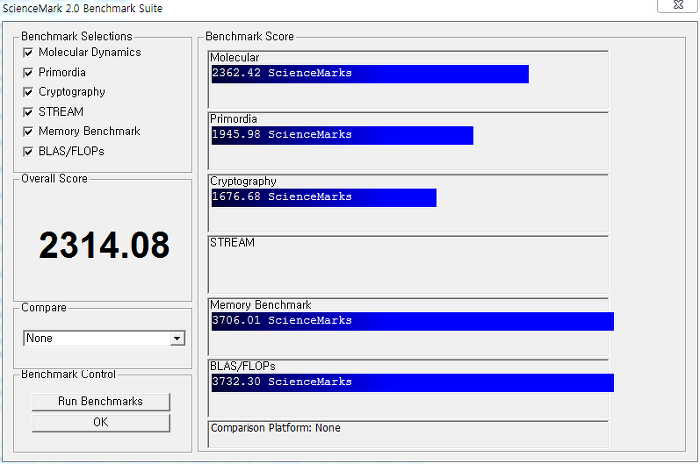Click the Molecular label in Benchmark Score

click(x=234, y=58)
